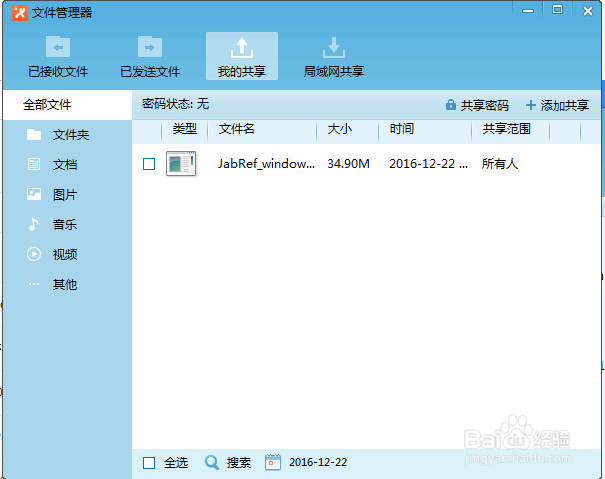The height and width of the screenshot is (479, 605).
Task: Click the 2016-12-22 date at bottom bar
Action: pyautogui.click(x=318, y=462)
